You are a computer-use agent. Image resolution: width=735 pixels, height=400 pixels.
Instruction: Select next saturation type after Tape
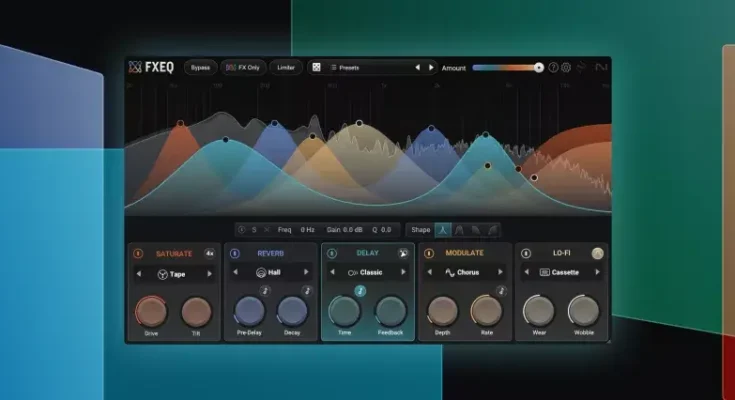click(x=209, y=273)
